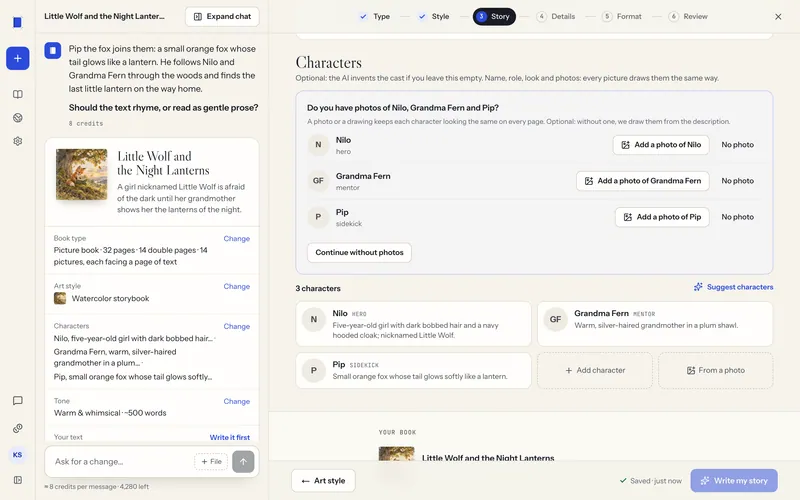Click the Little Wolf title in header
The height and width of the screenshot is (500, 800).
tap(105, 16)
